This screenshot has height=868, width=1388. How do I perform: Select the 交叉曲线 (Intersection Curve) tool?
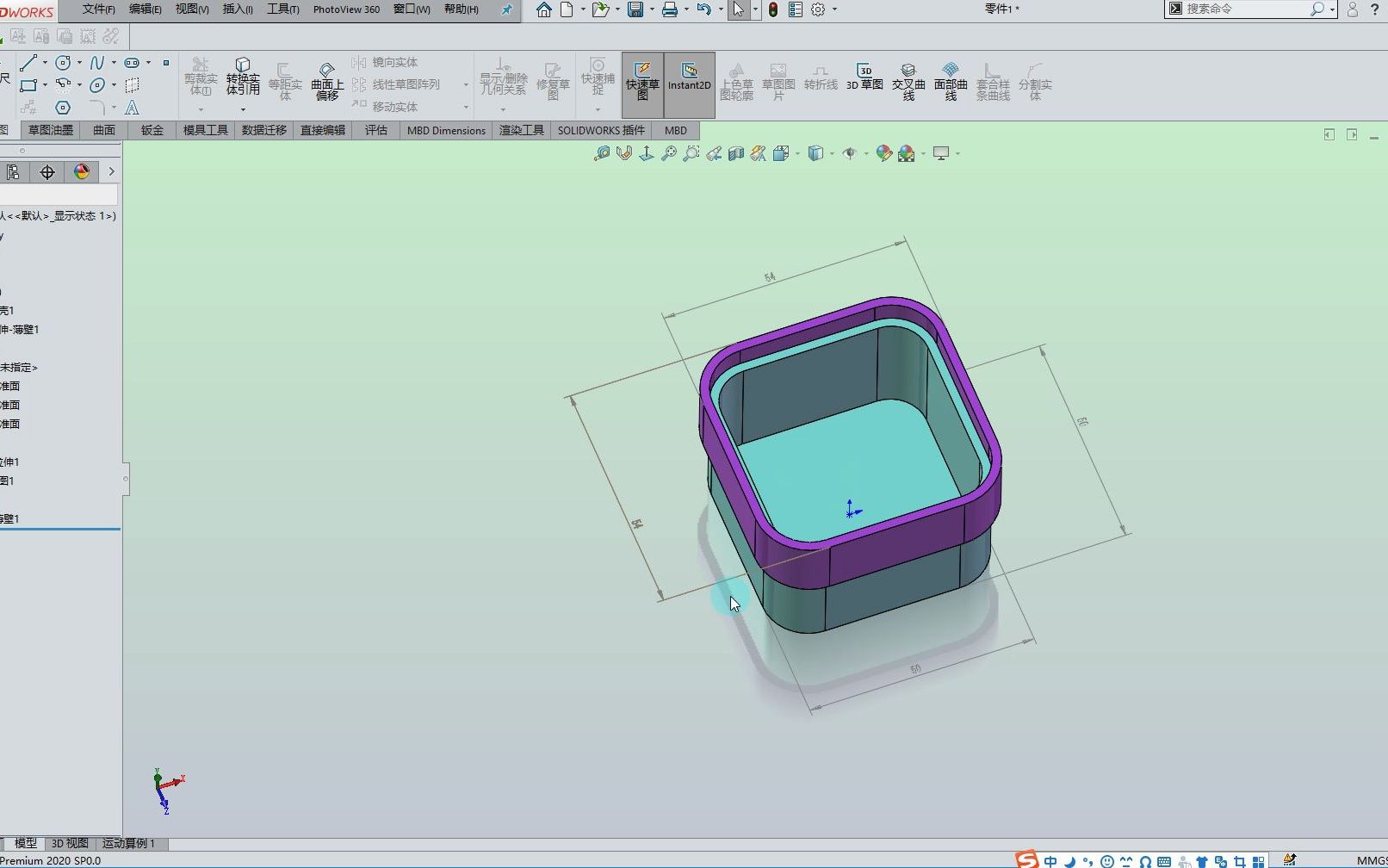907,82
